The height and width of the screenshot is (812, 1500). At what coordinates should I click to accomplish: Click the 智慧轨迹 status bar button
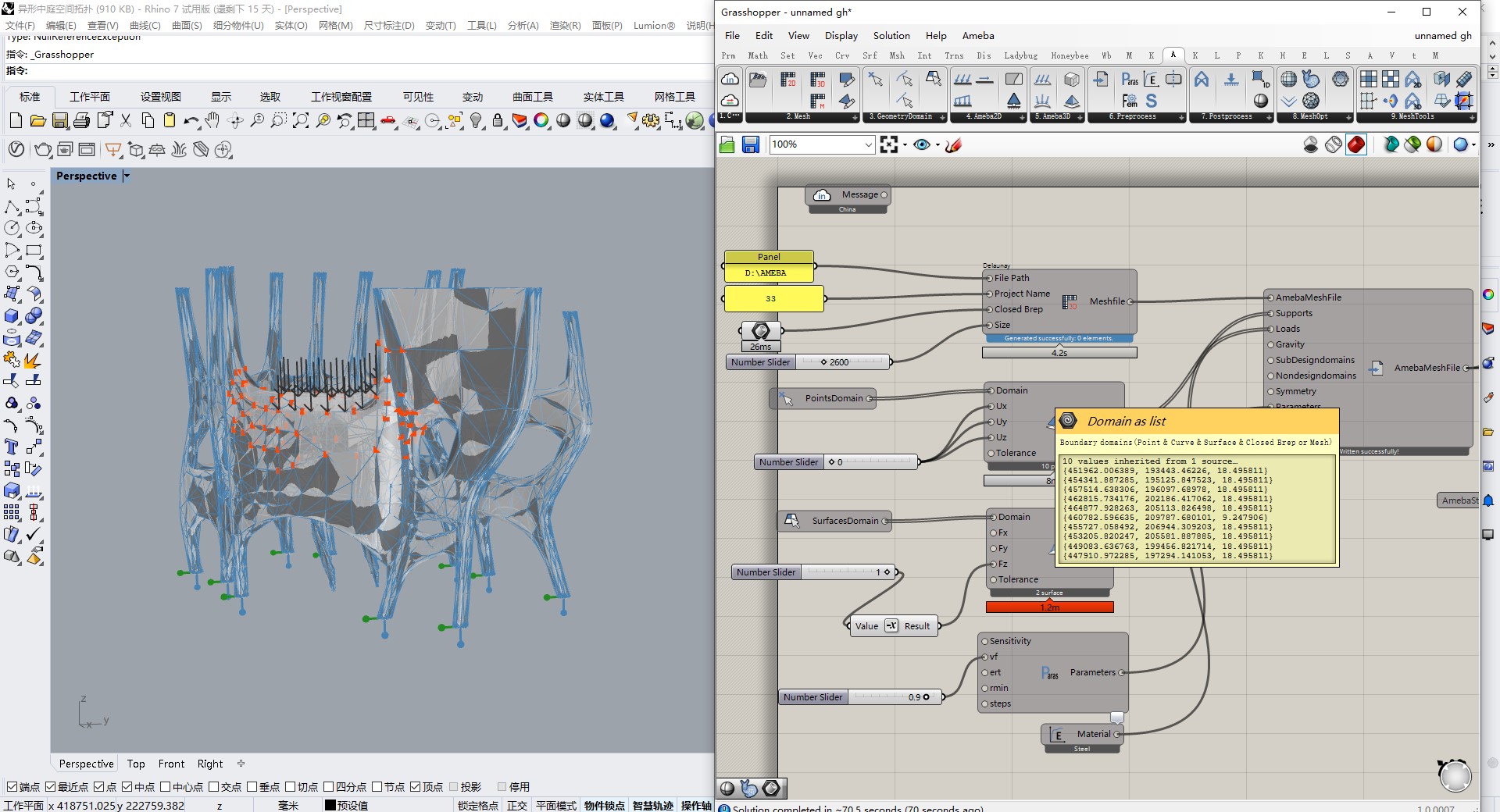653,805
